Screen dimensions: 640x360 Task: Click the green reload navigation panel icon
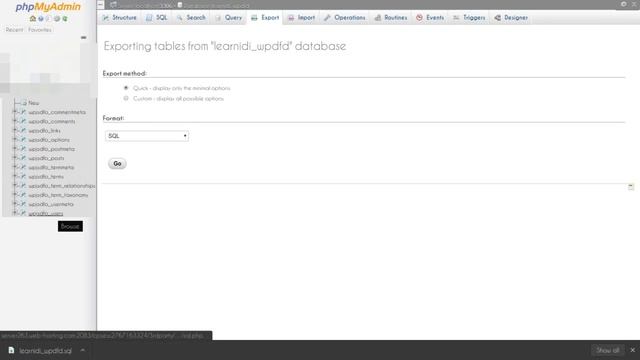tap(65, 18)
